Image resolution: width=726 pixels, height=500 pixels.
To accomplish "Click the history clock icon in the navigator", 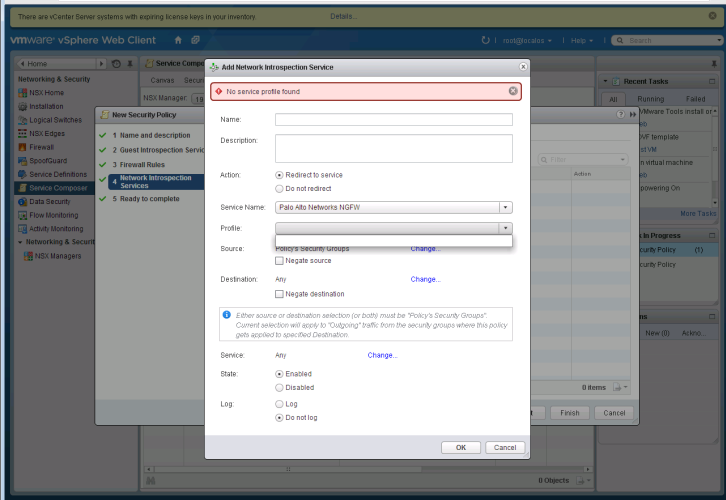I will pos(116,64).
